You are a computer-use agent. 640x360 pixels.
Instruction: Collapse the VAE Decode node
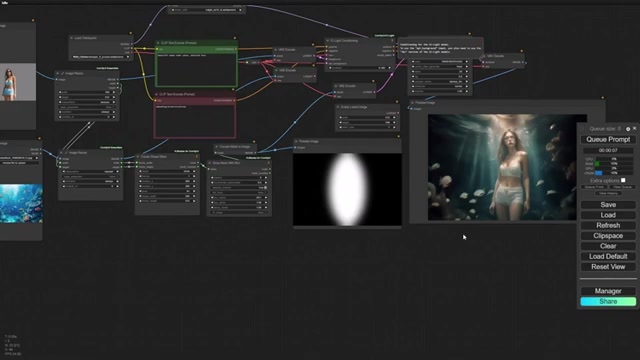click(x=484, y=56)
